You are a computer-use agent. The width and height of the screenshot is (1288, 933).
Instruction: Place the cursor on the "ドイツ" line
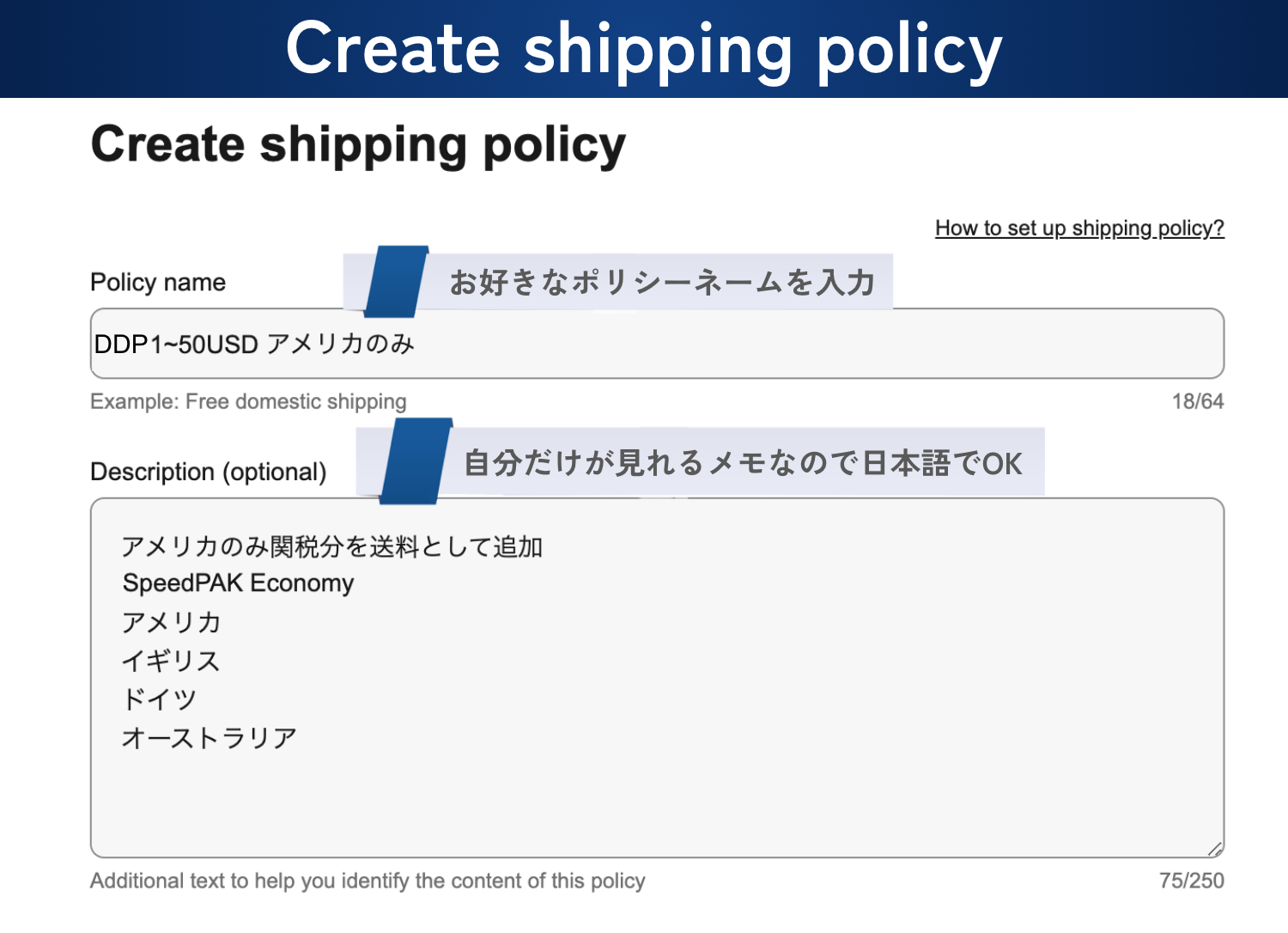pos(160,699)
